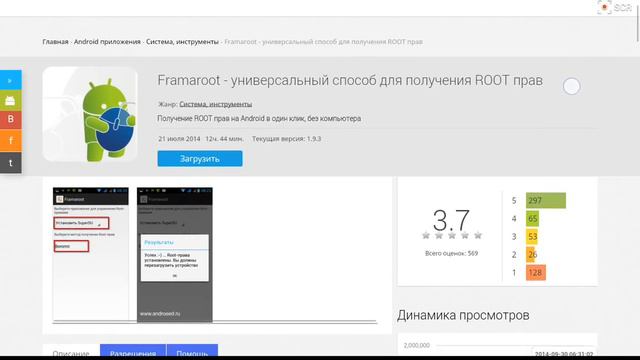Click the 5-star rating bar 297
The width and height of the screenshot is (640, 360).
click(x=546, y=200)
